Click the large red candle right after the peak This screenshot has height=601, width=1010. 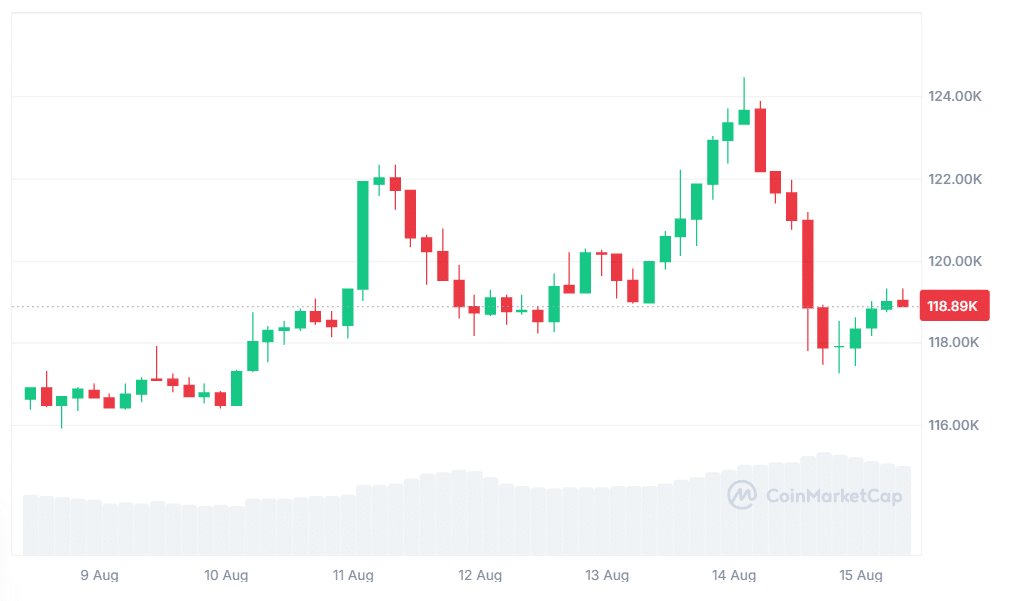(760, 140)
